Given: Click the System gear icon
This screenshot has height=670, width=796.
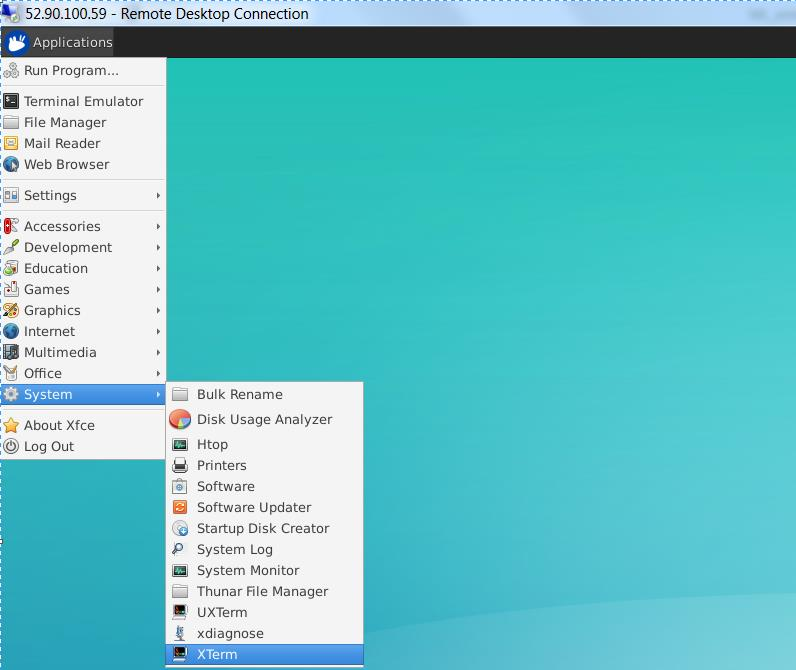Looking at the screenshot, I should click(x=11, y=394).
